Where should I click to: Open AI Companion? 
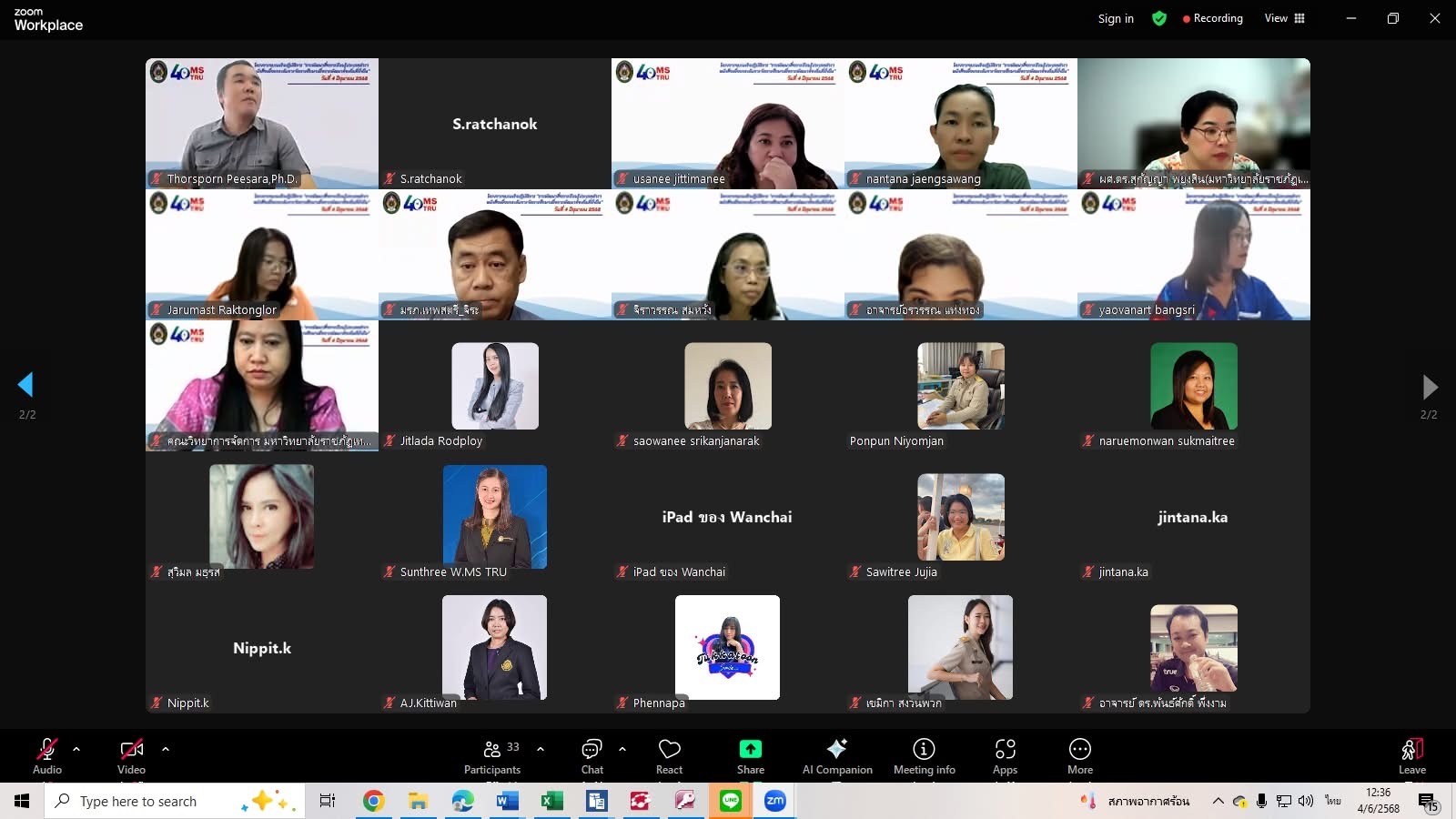point(836,755)
